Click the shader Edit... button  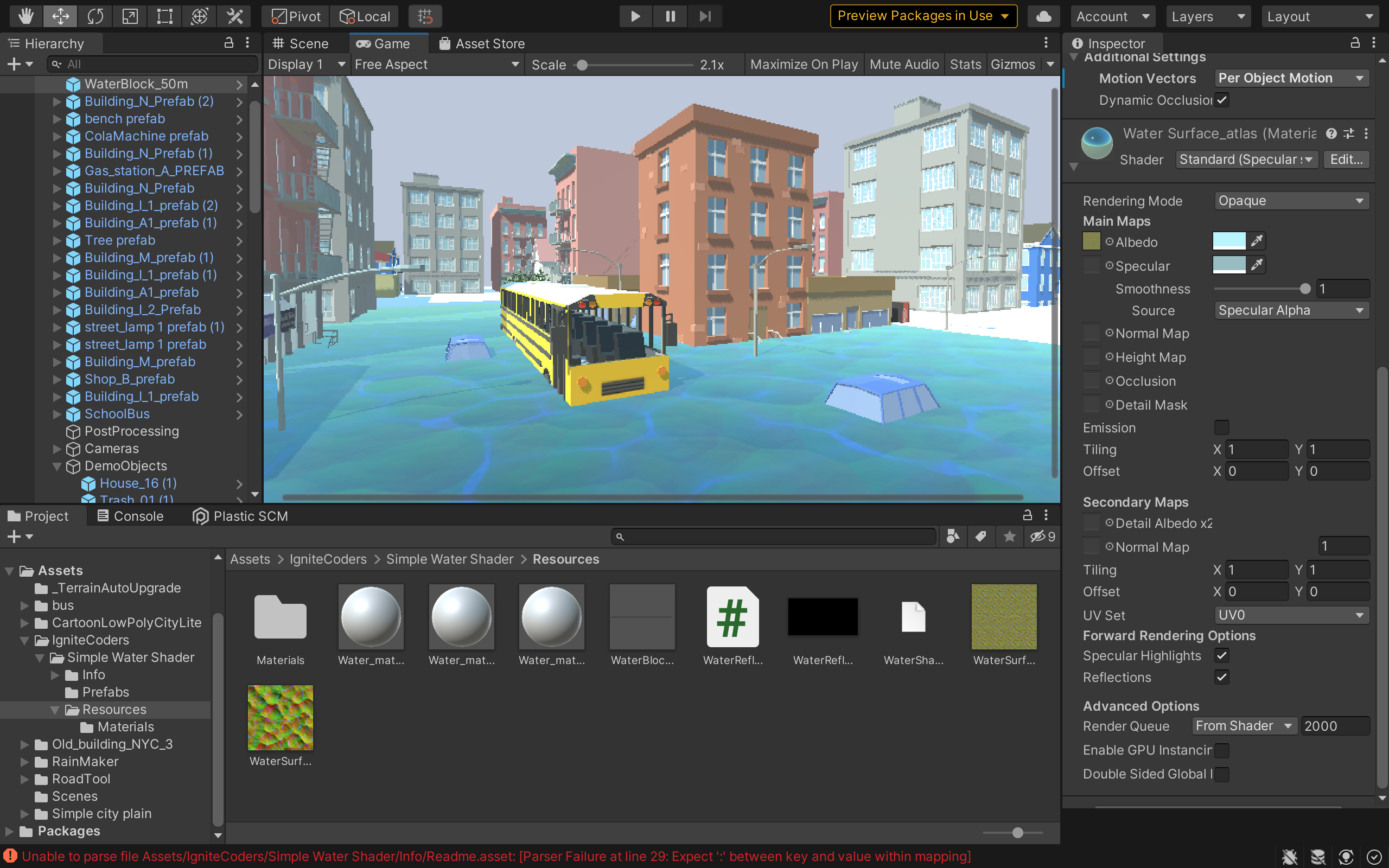pos(1346,159)
